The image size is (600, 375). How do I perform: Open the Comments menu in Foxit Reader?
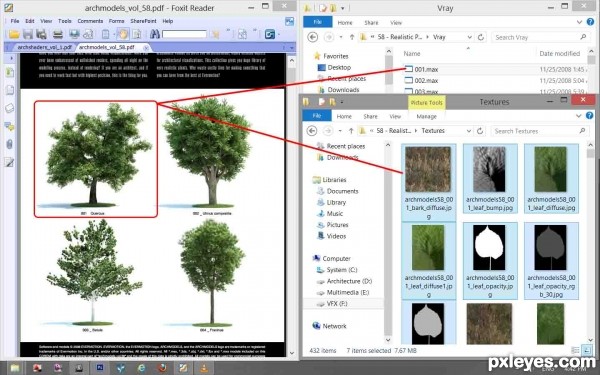point(90,21)
